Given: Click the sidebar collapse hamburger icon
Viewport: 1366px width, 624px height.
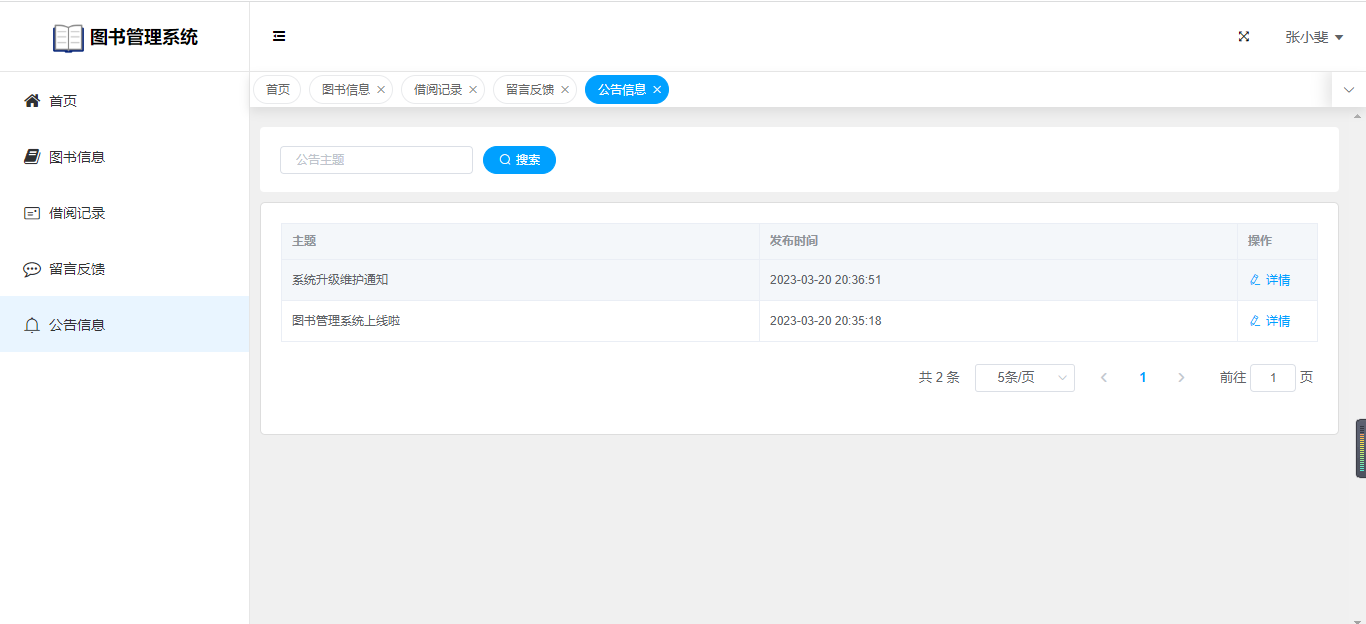Looking at the screenshot, I should click(x=279, y=37).
